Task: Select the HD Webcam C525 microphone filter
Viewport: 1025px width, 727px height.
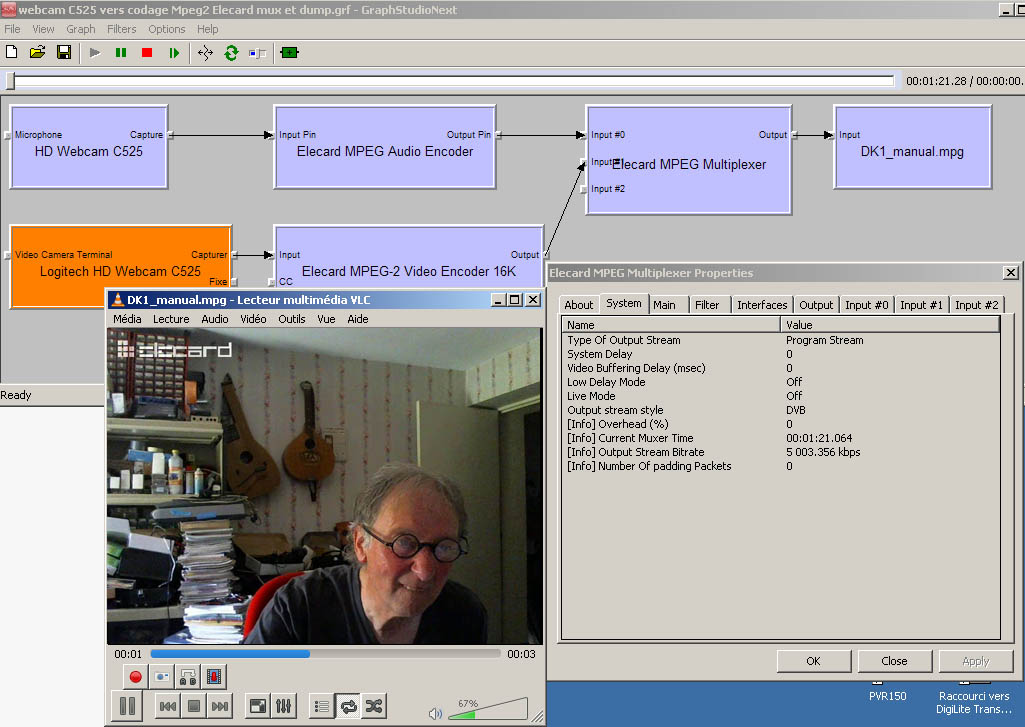Action: [x=89, y=147]
